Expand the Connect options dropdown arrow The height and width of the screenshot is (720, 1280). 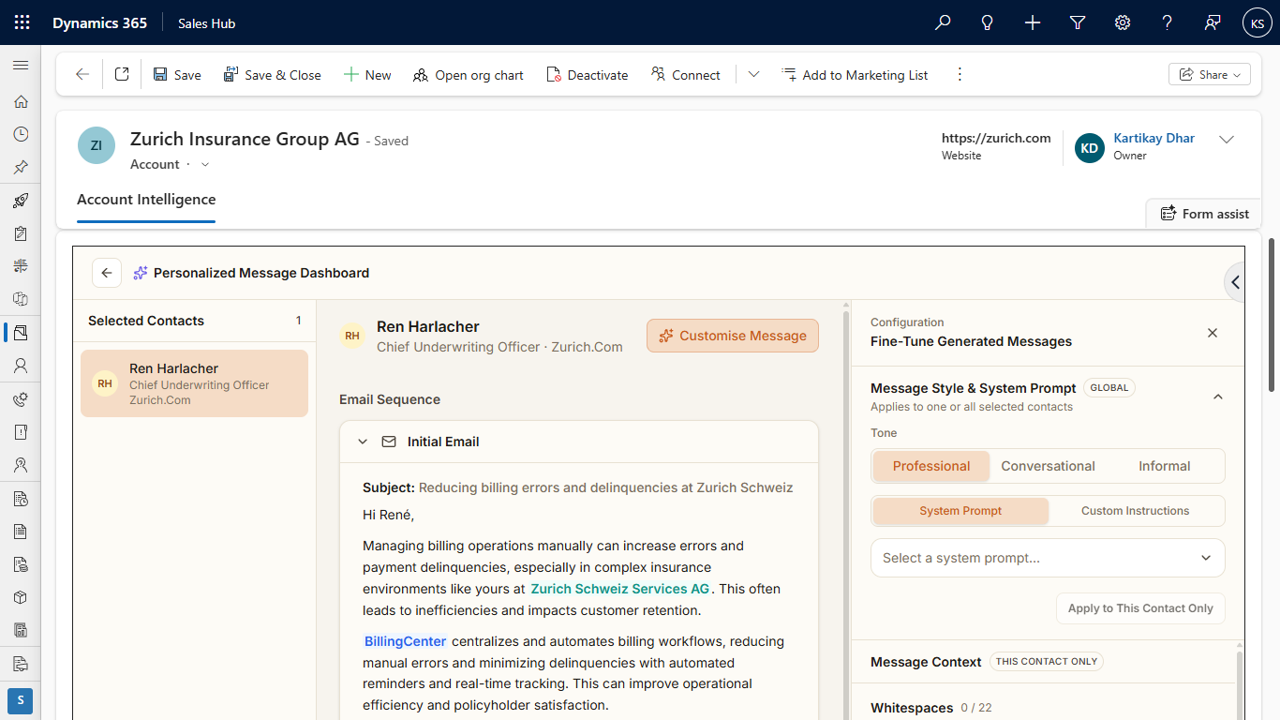753,74
